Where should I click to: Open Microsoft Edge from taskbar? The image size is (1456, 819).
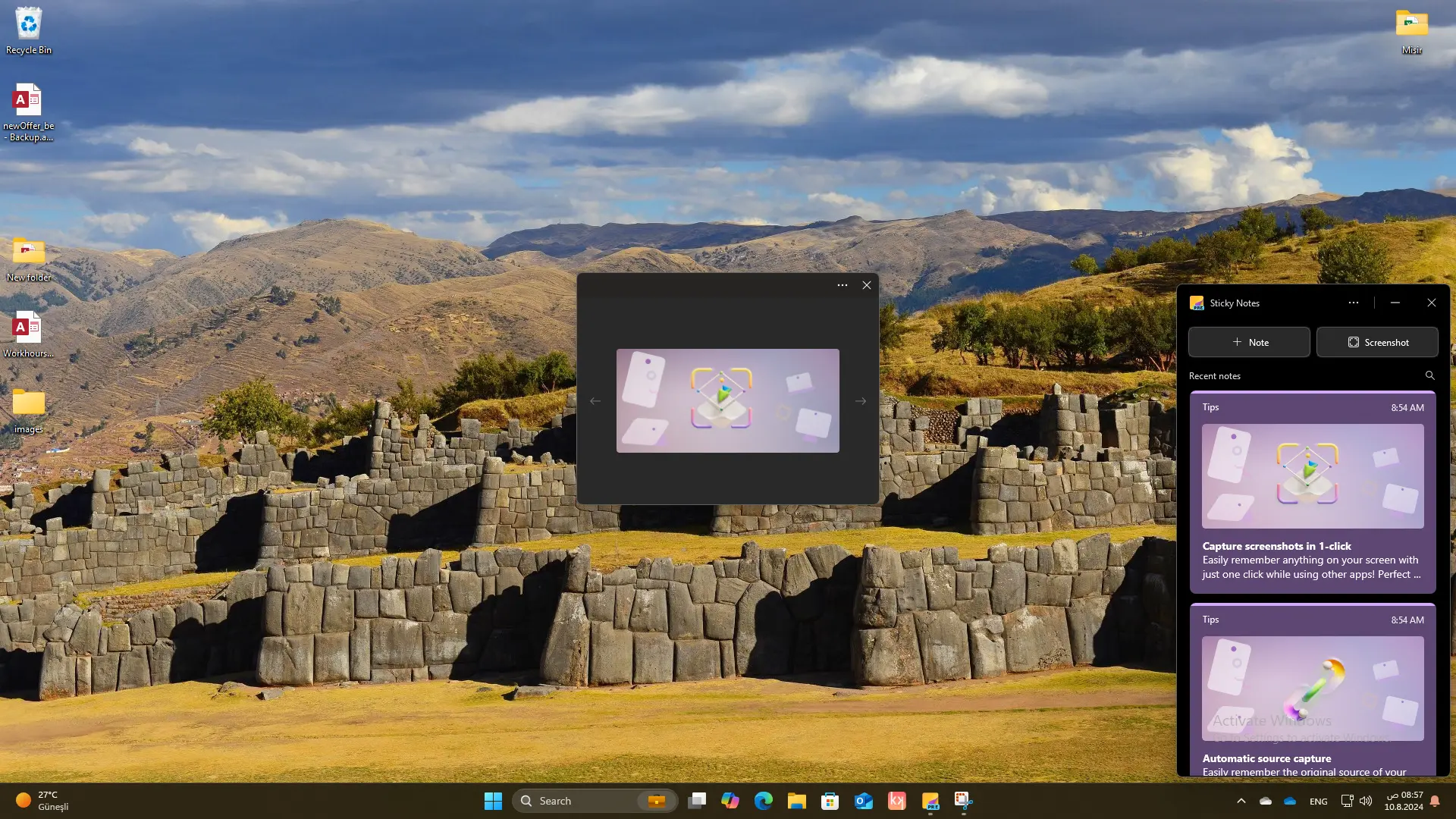click(x=763, y=801)
